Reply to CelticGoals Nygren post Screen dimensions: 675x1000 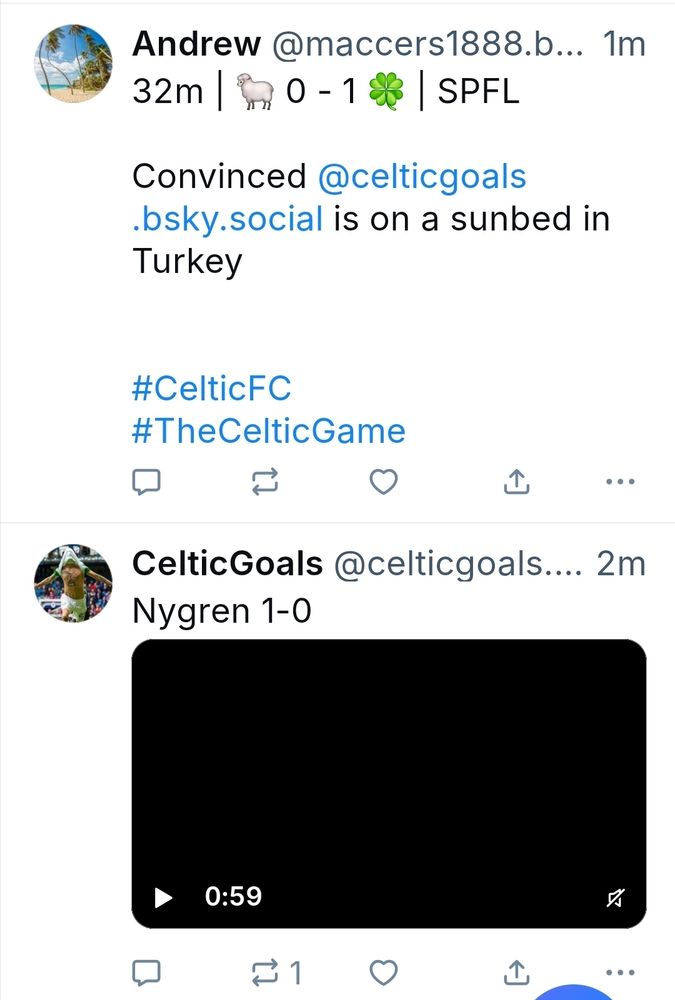pos(145,973)
